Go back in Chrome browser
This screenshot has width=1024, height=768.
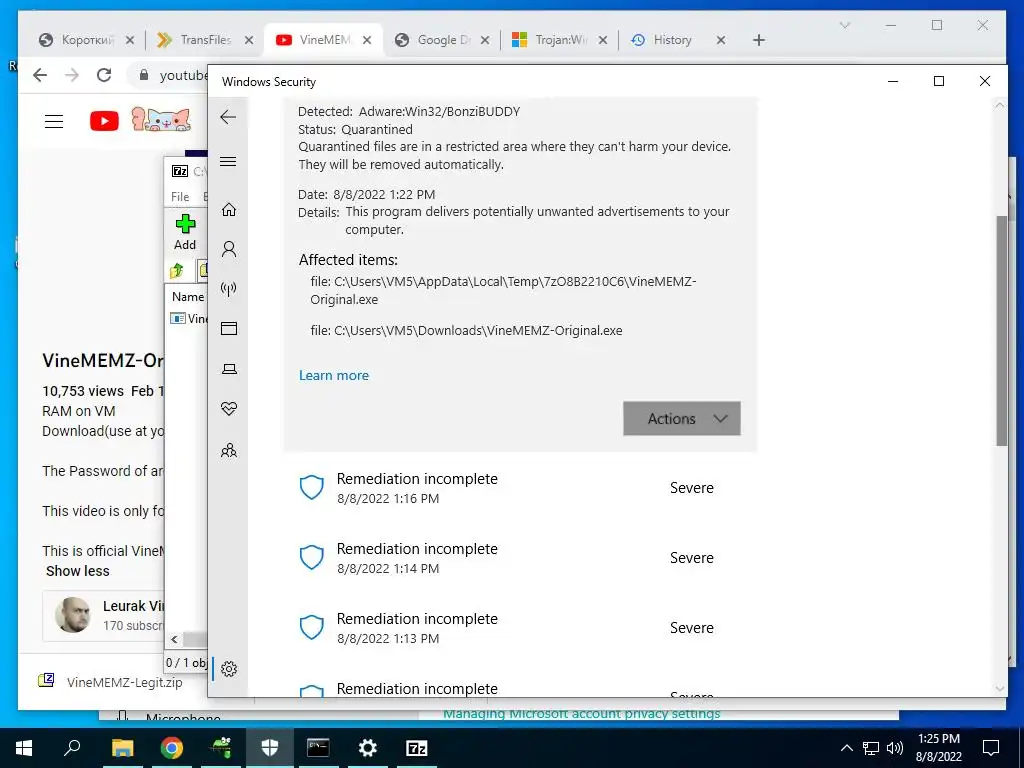[x=40, y=75]
